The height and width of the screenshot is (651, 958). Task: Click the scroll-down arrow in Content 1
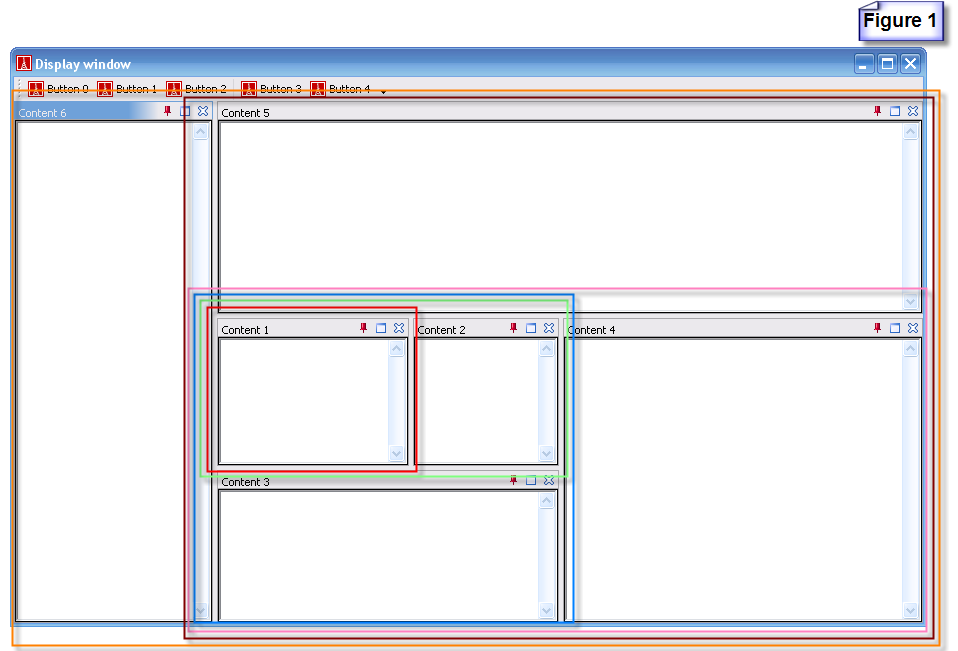(397, 454)
